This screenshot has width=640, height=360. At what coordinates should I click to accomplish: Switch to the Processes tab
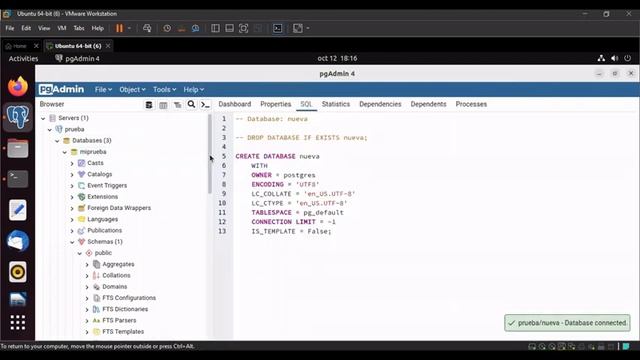pyautogui.click(x=471, y=104)
